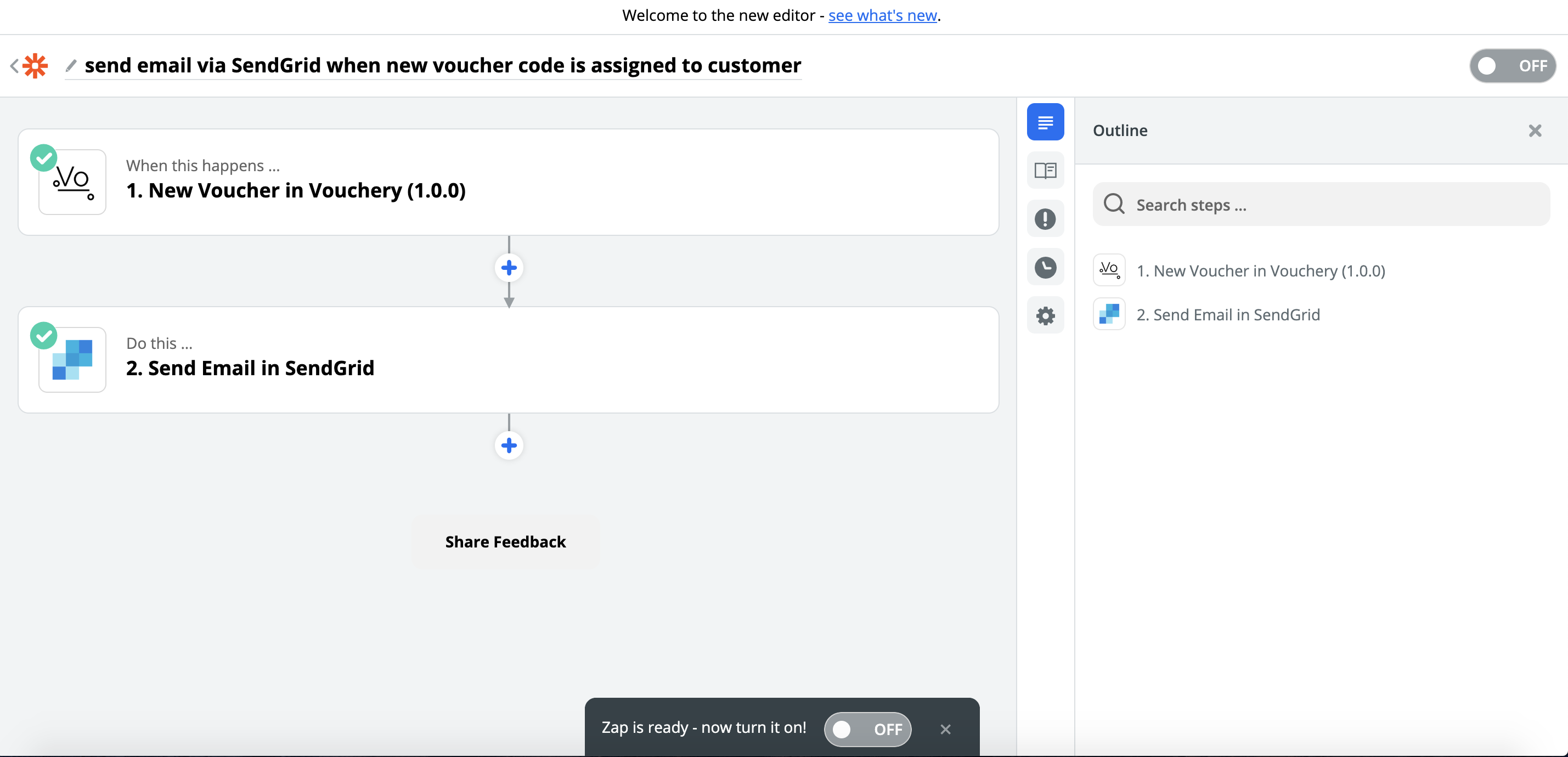The image size is (1568, 757).
Task: Open the alerts exclamation icon in sidebar
Action: [x=1045, y=219]
